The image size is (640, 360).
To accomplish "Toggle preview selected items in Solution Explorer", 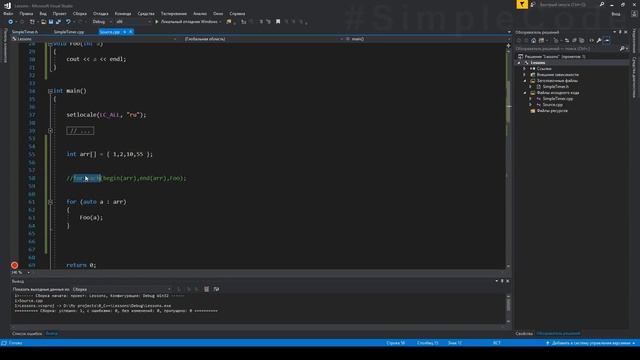I will pos(607,40).
